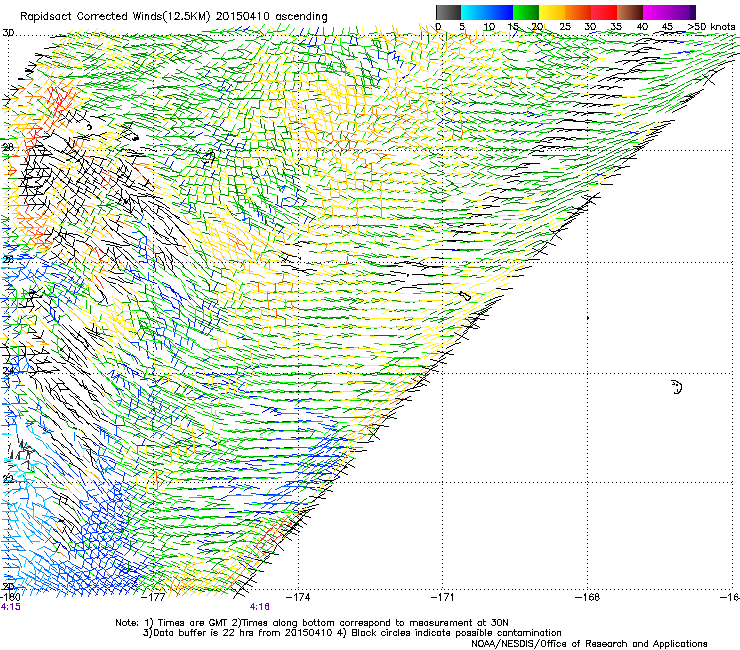
Task: Click the small island outline near 171W and 25.5N
Action: 465,296
